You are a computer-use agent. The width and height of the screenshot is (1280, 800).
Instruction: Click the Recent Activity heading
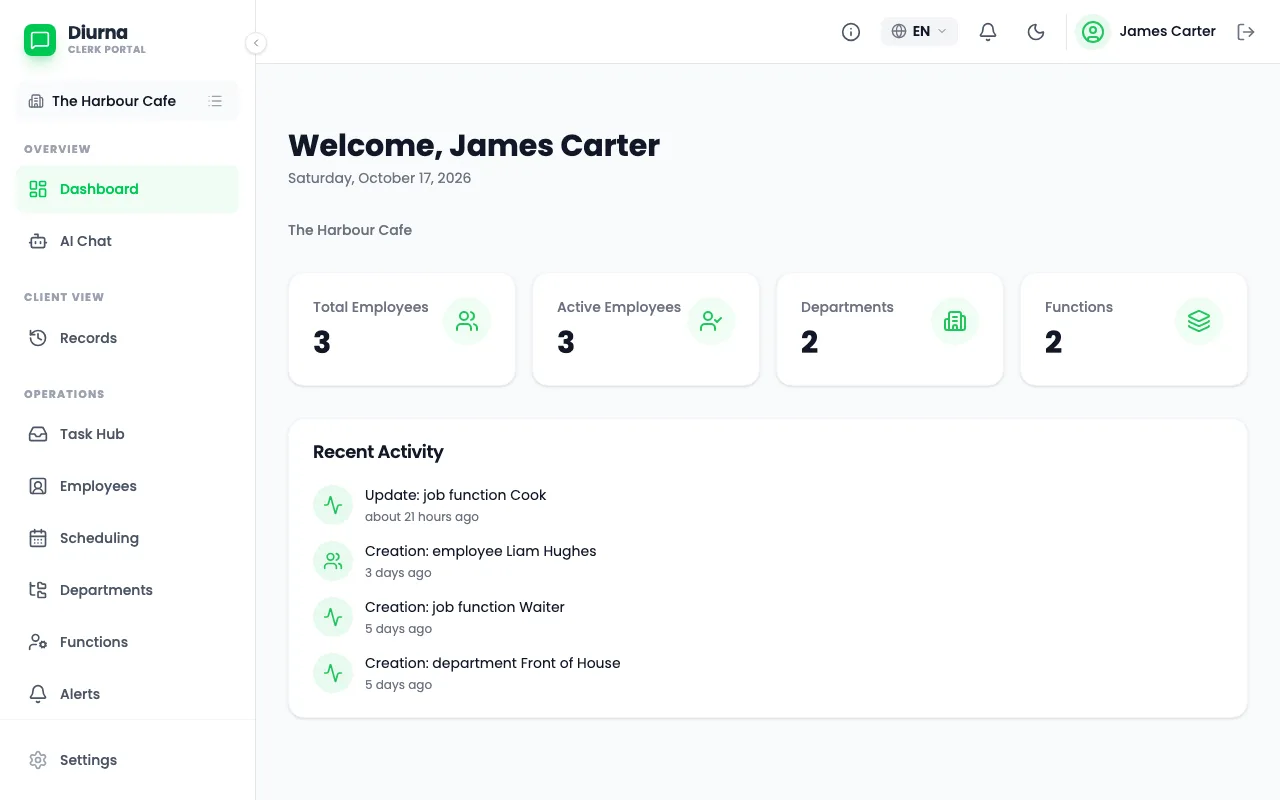[378, 452]
